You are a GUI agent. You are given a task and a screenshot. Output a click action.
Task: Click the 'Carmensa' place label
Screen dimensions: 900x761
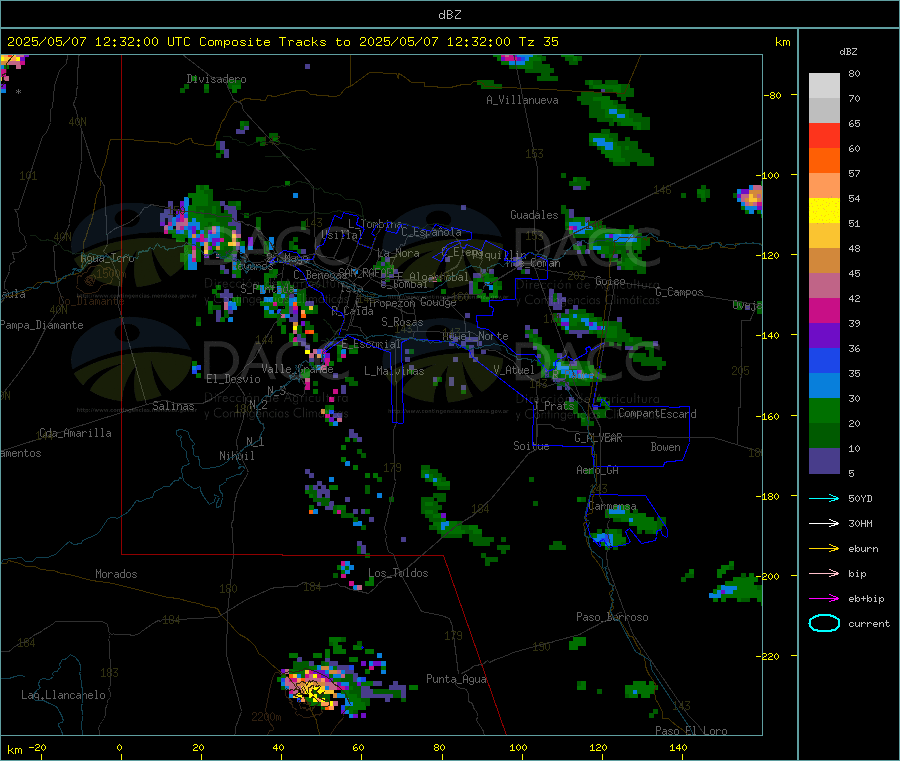(612, 507)
